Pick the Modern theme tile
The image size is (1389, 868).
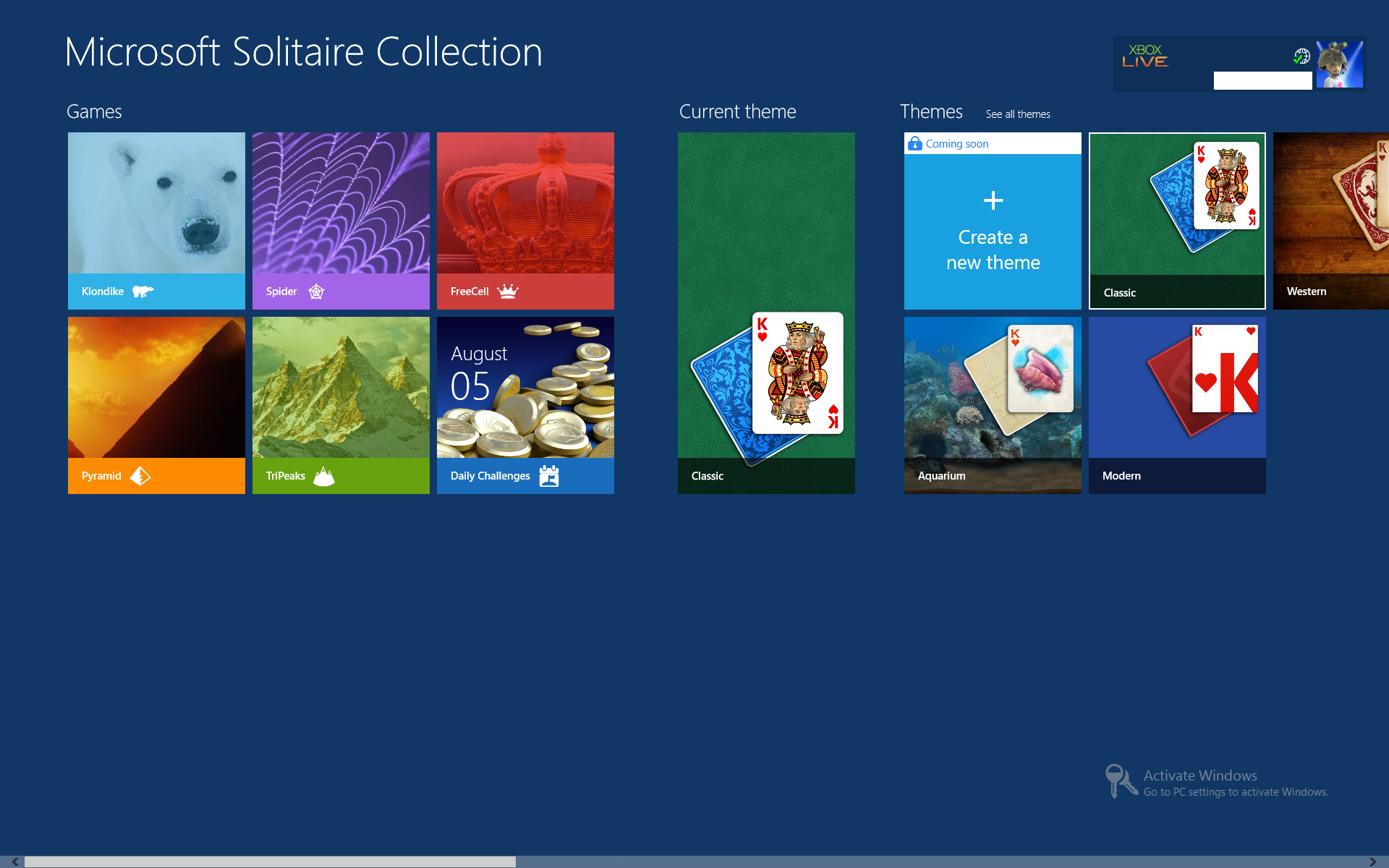1177,405
